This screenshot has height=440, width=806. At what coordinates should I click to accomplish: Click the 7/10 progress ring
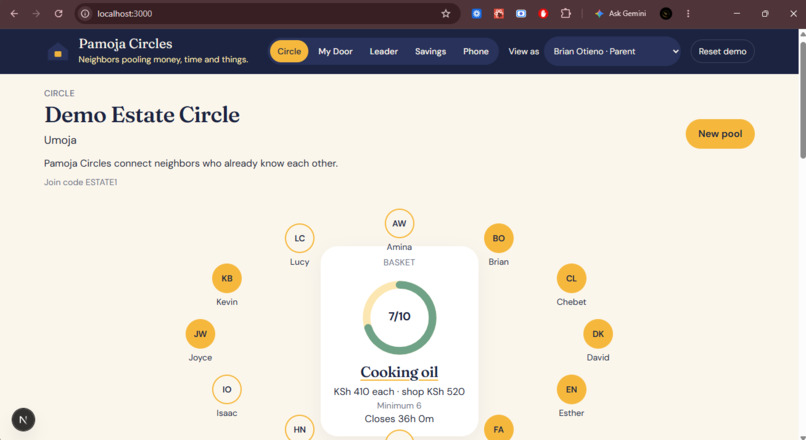[x=399, y=317]
